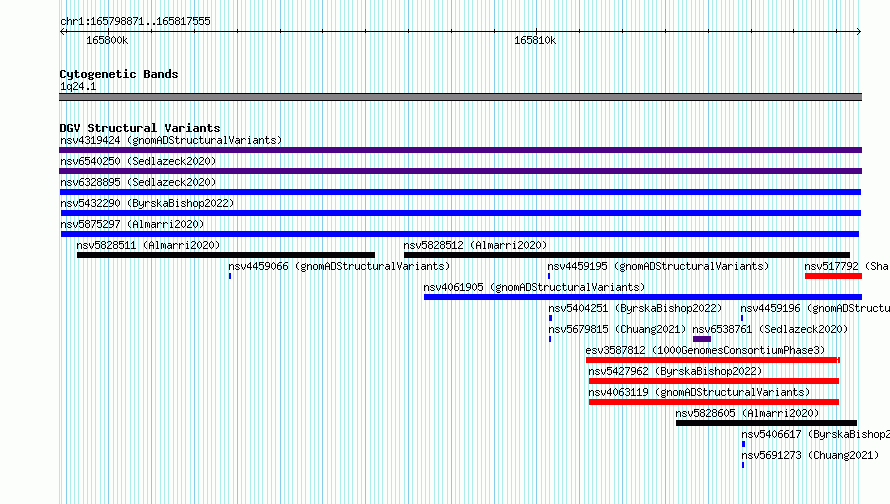Select the nsv6540250 (Sedlazeck2020) variant label
The image size is (890, 504).
click(138, 161)
